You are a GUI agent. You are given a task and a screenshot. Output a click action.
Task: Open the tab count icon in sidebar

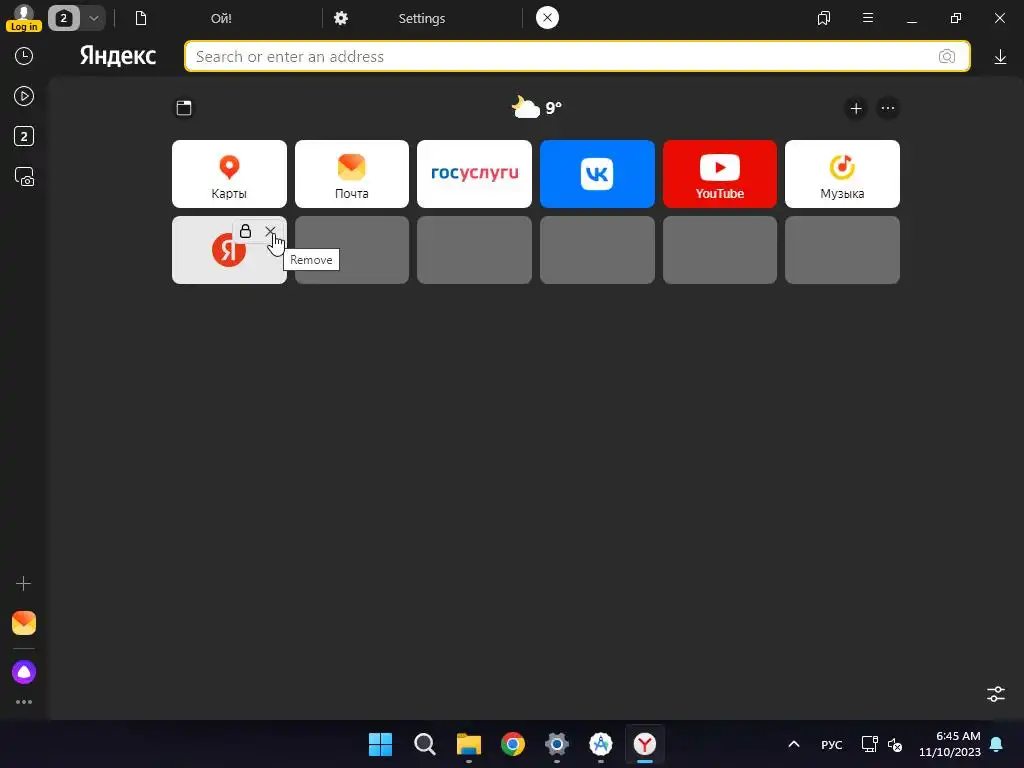(x=24, y=136)
